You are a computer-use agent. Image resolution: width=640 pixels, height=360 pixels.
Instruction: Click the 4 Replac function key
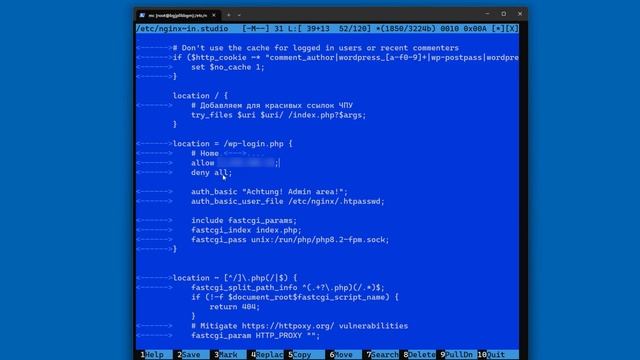[267, 355]
